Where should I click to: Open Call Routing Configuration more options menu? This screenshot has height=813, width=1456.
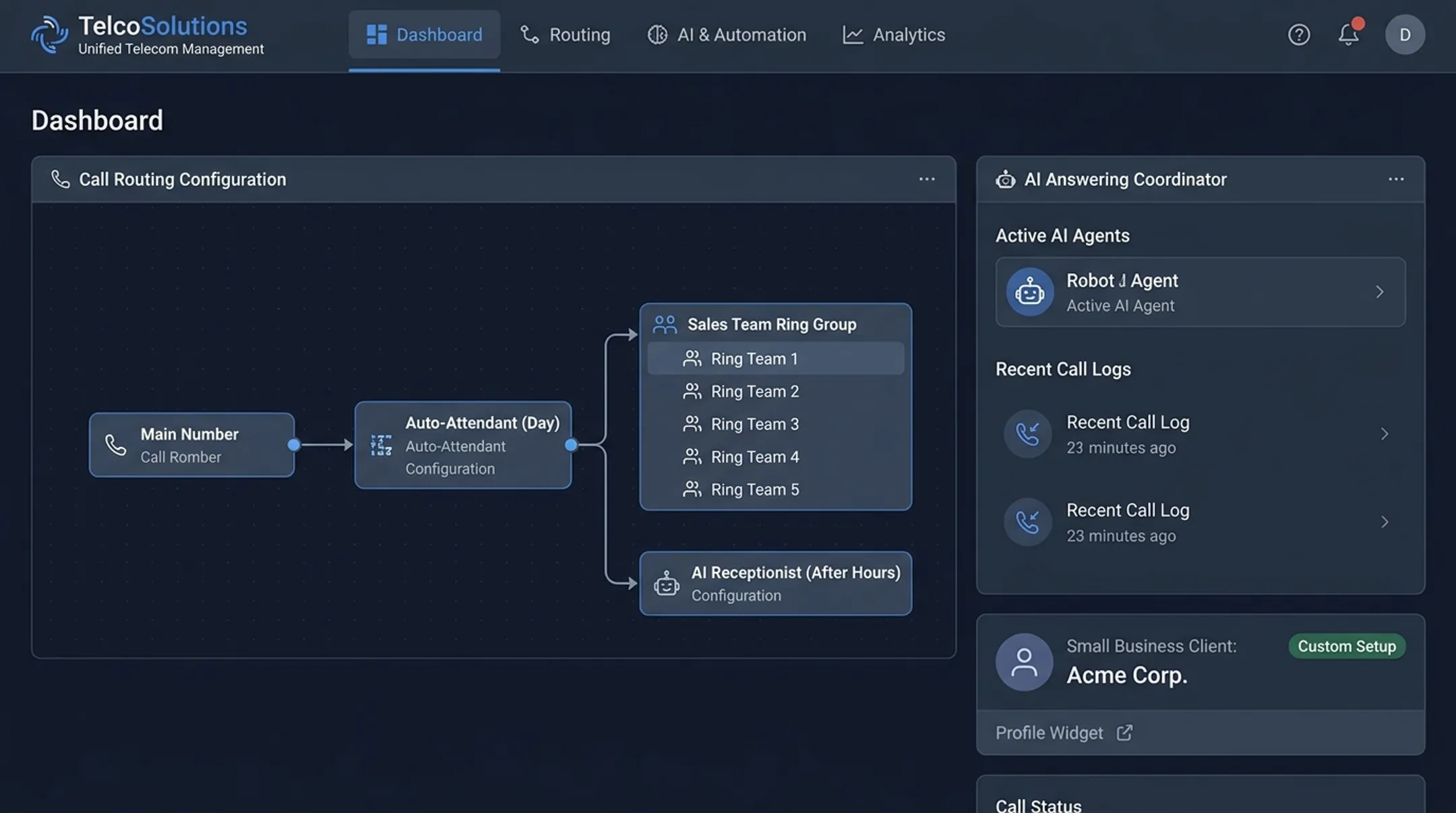(x=927, y=179)
